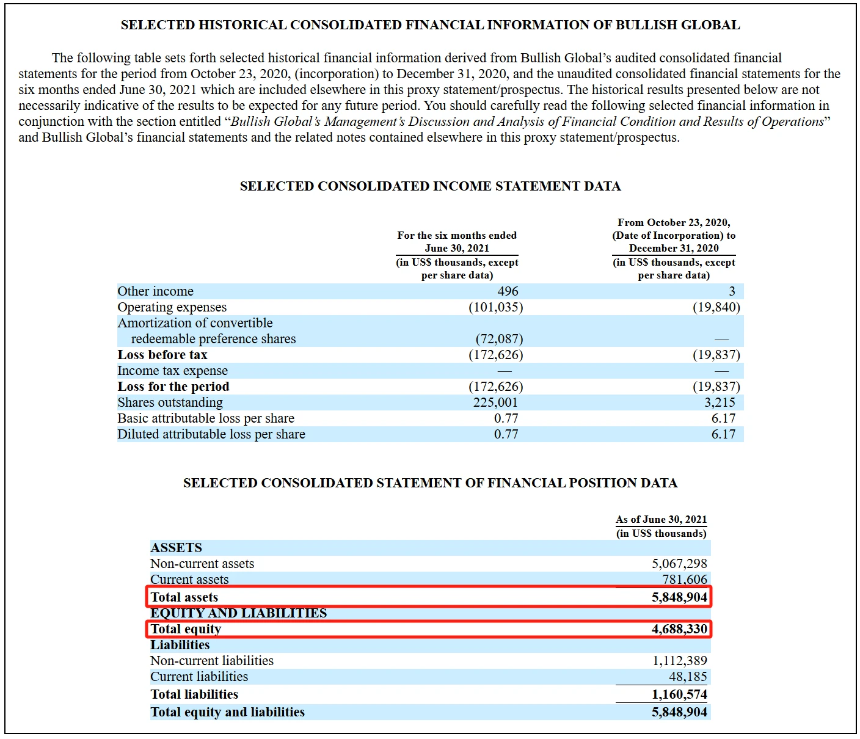Click 'Amortization of convertible' label
The width and height of the screenshot is (860, 739).
195,323
